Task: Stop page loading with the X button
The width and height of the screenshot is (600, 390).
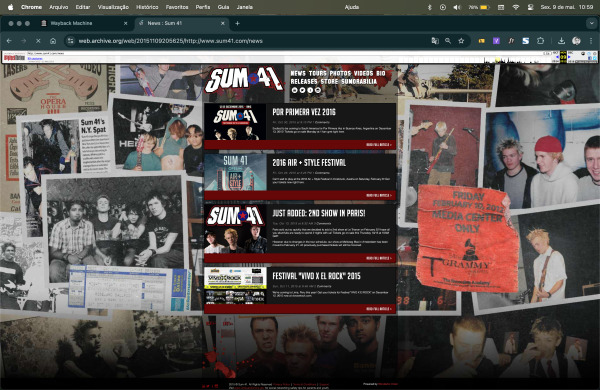Action: [38, 41]
